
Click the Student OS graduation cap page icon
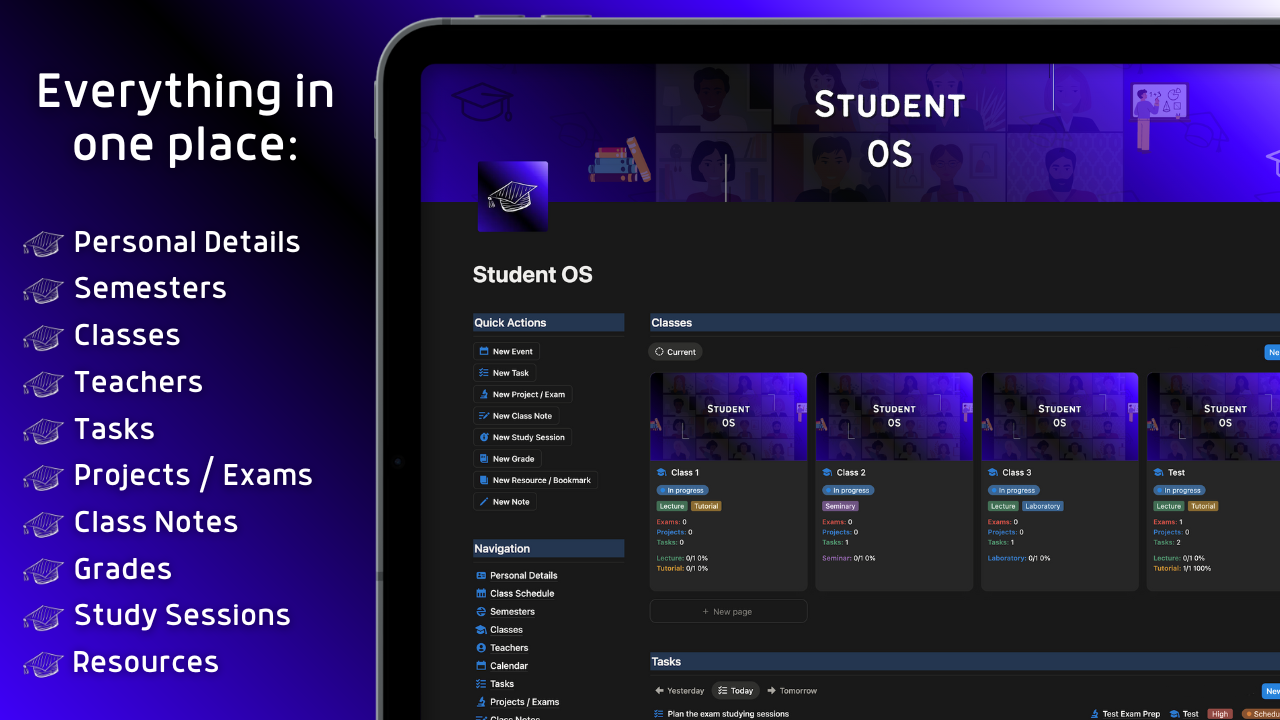[513, 195]
